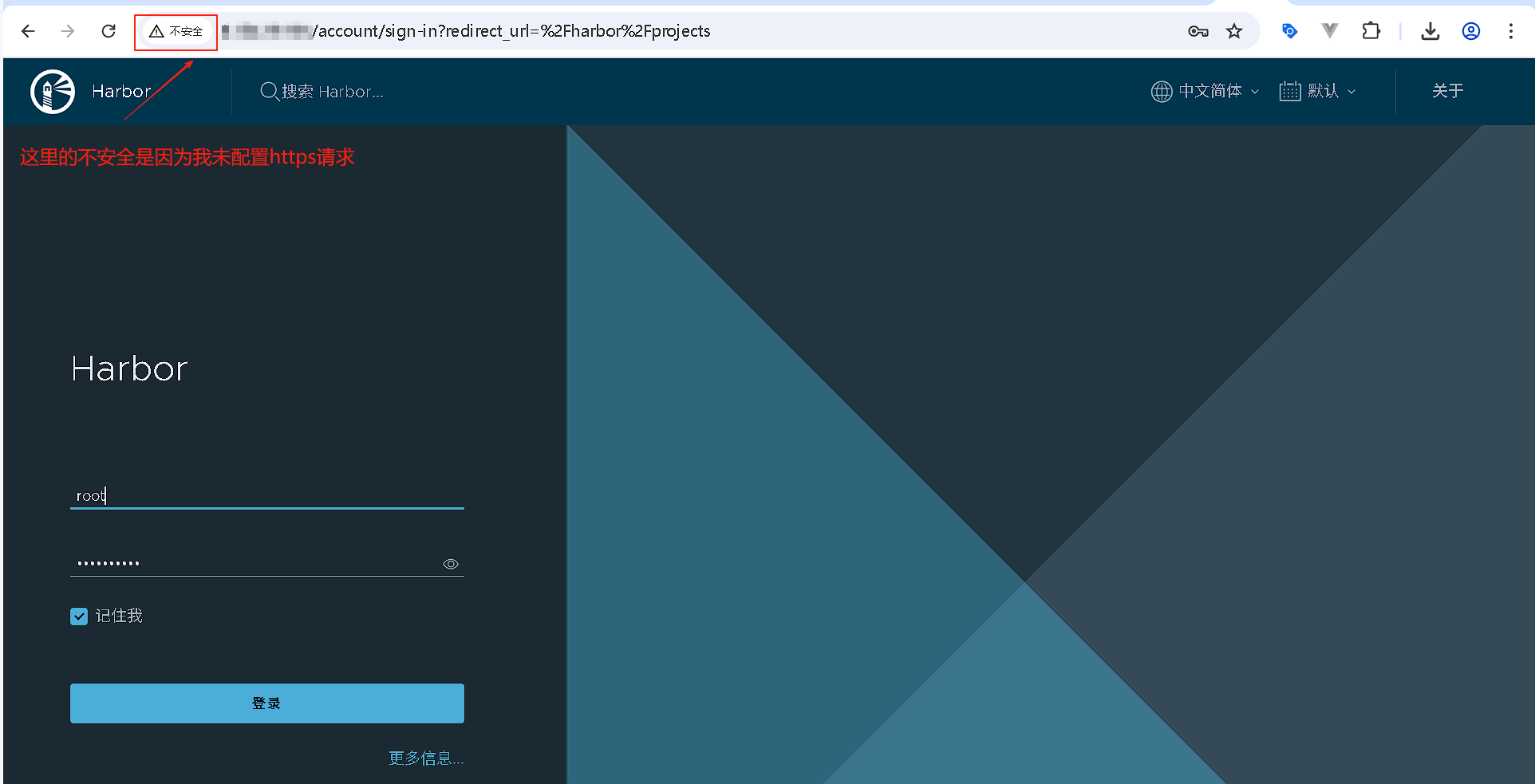Click the globe language icon

tap(1161, 92)
